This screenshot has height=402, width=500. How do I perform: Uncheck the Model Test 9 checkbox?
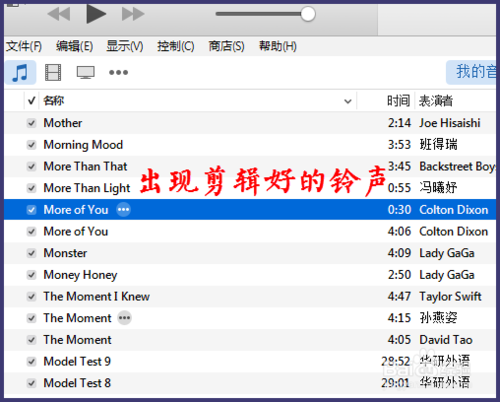click(x=31, y=361)
